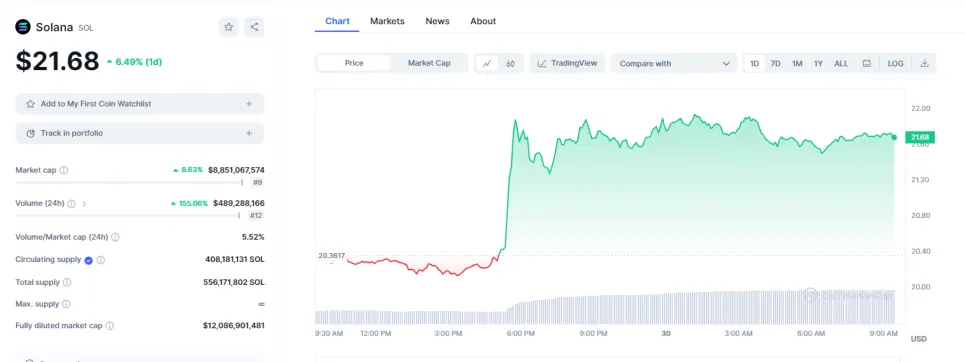966x362 pixels.
Task: Click the $12,086,901,481 diluted cap value
Action: point(233,326)
